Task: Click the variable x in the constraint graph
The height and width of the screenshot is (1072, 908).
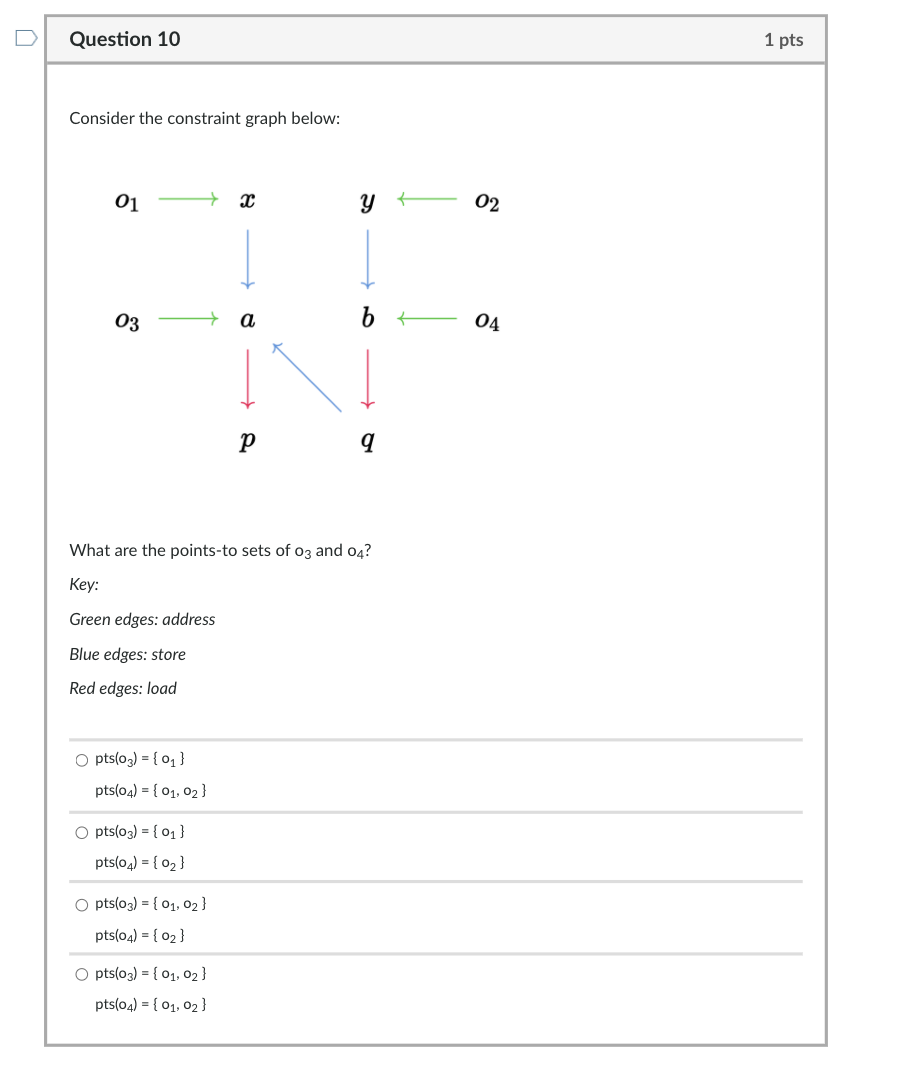Action: [246, 200]
